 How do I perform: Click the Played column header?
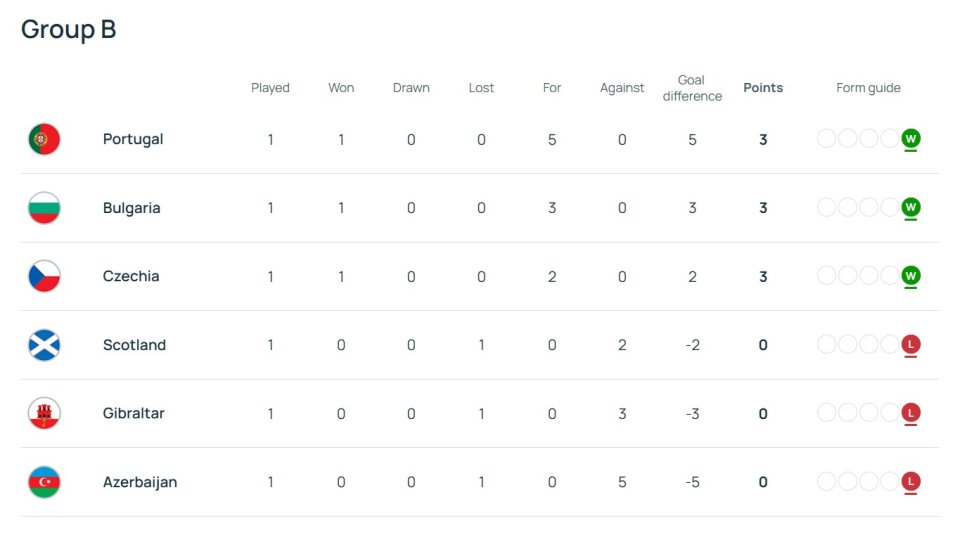tap(270, 88)
